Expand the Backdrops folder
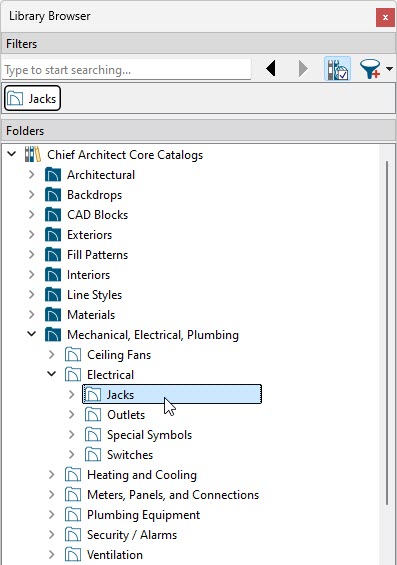The image size is (397, 565). [32, 195]
